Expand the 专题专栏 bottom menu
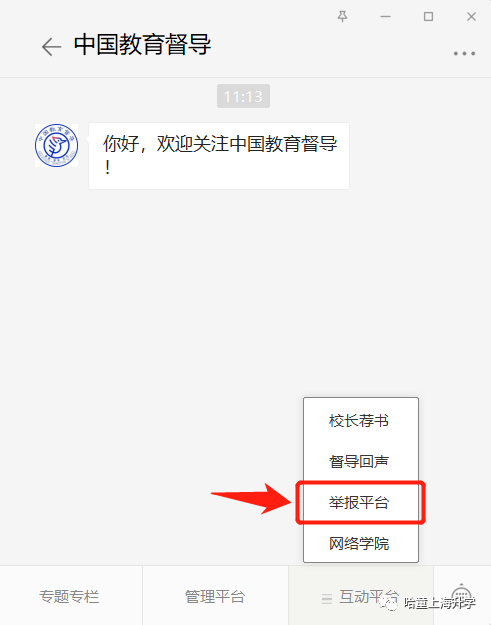The width and height of the screenshot is (491, 625). 71,596
